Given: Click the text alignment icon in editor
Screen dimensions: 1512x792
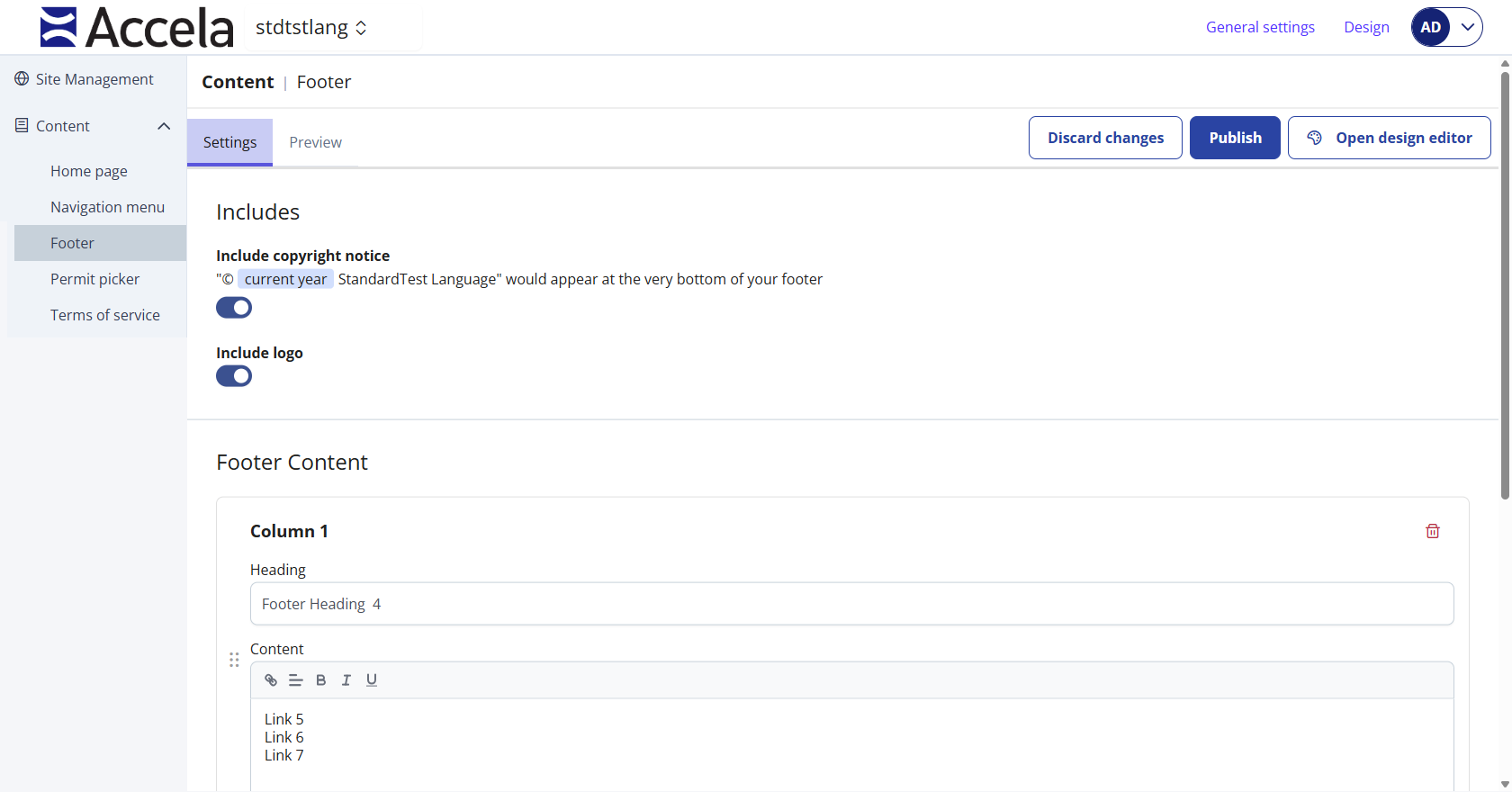Looking at the screenshot, I should pyautogui.click(x=295, y=680).
